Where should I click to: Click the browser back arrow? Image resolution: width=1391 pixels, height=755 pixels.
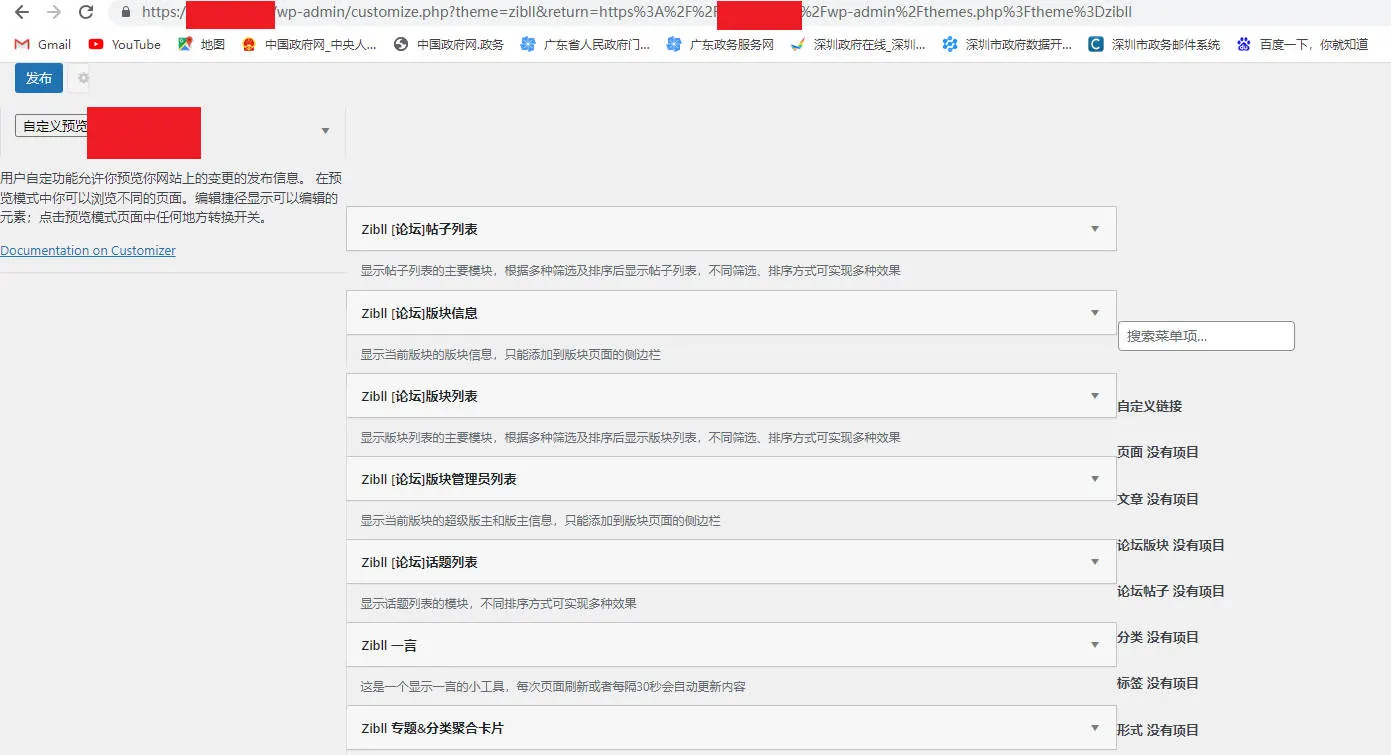pos(22,12)
